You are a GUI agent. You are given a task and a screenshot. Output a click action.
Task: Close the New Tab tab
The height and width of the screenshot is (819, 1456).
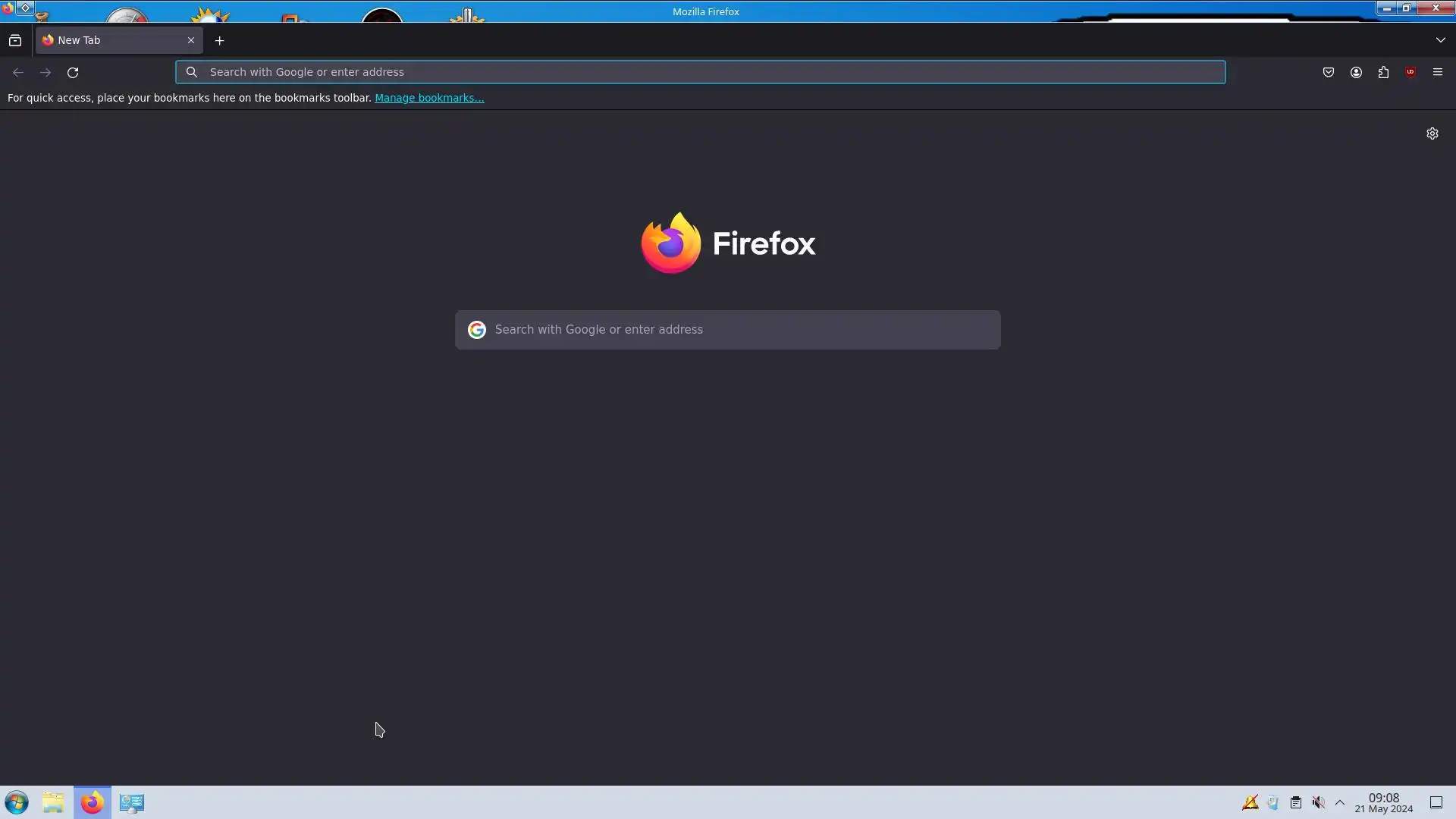191,40
